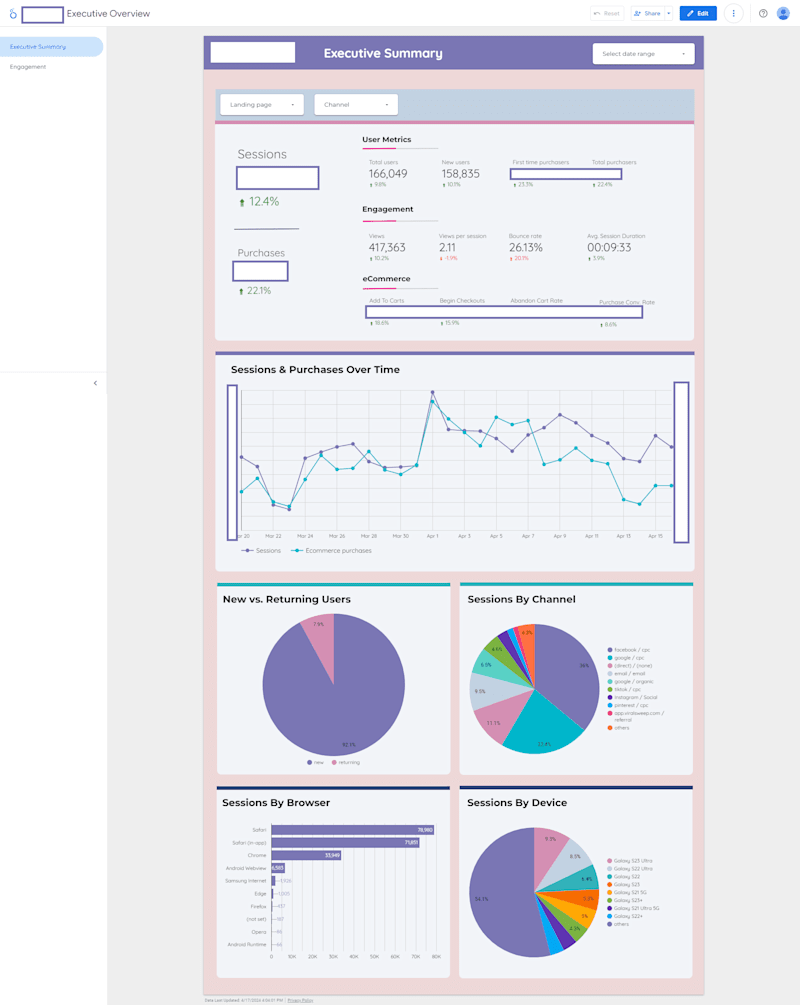The width and height of the screenshot is (800, 1005).
Task: Click facebook / cpc legend entry
Action: (x=629, y=650)
